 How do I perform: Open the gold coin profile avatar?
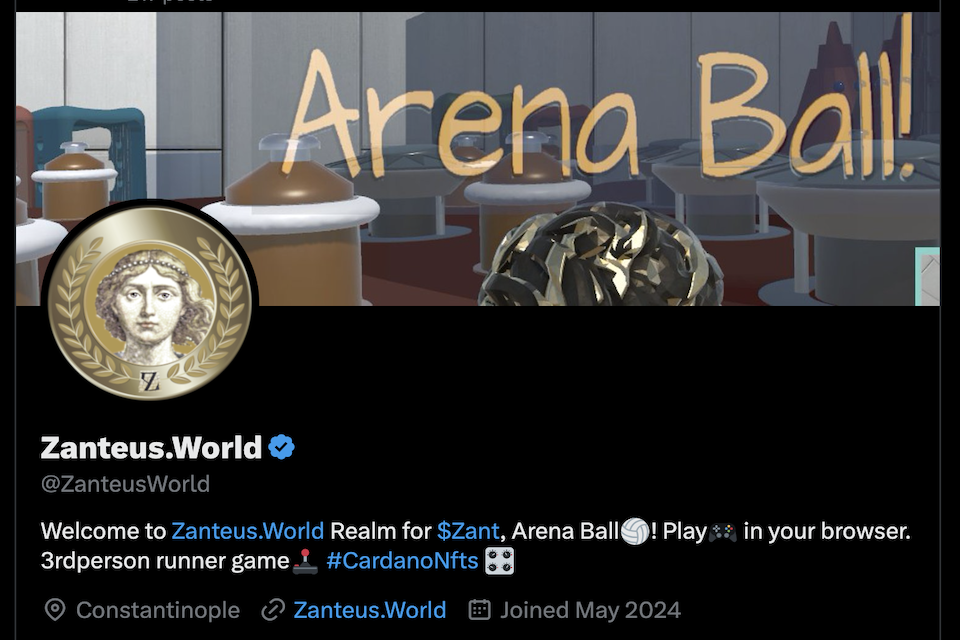[x=149, y=302]
